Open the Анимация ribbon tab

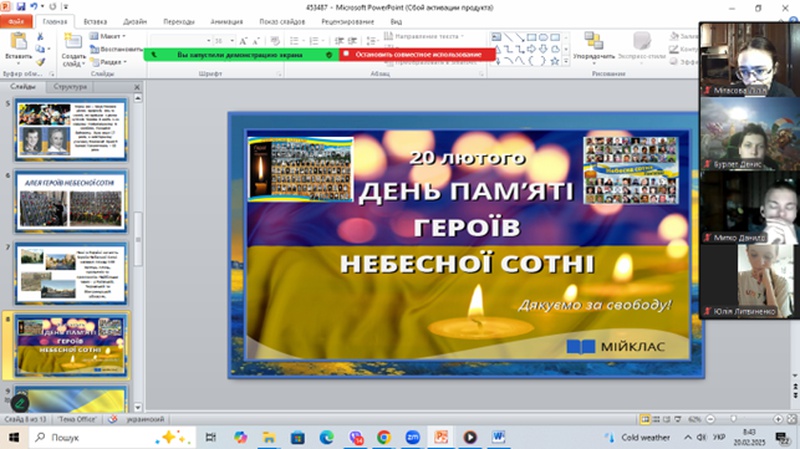[226, 20]
